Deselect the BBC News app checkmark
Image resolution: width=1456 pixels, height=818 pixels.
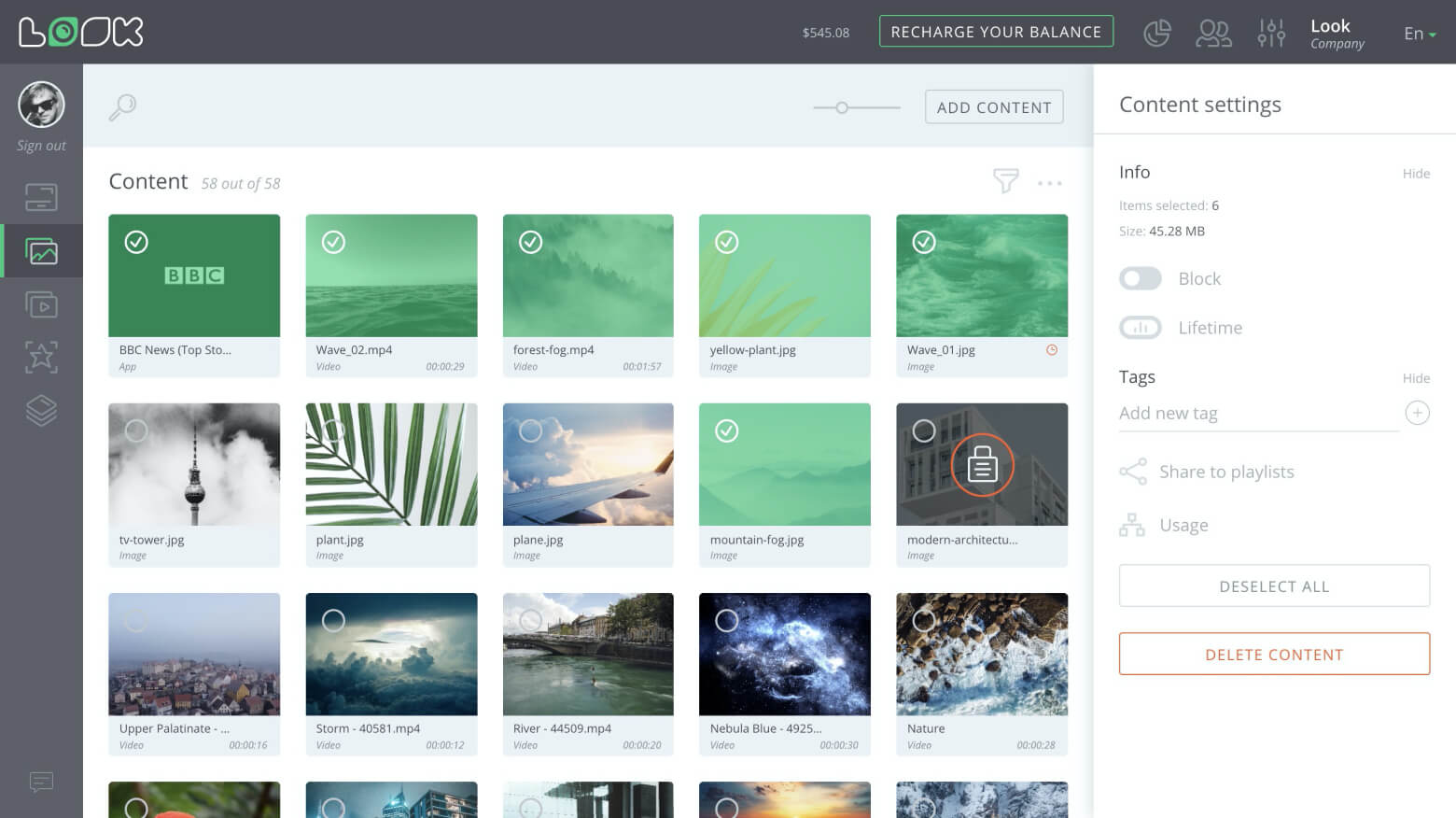136,242
